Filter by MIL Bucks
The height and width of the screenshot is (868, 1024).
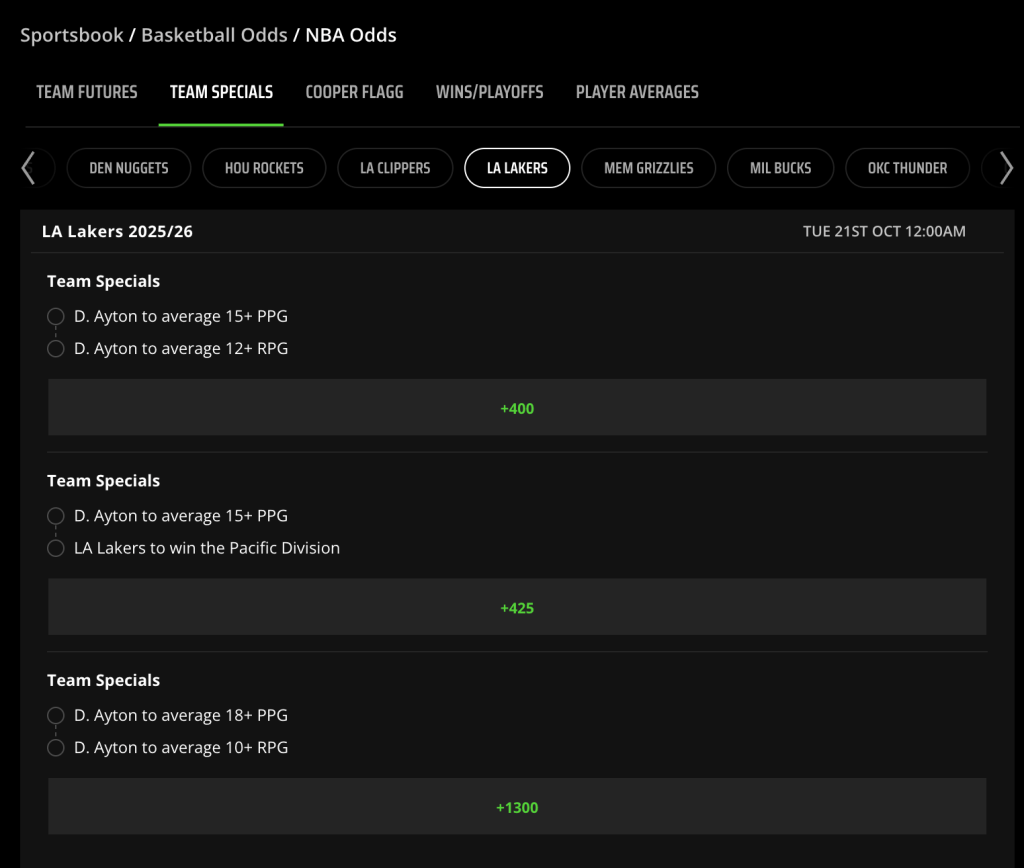[x=780, y=169]
